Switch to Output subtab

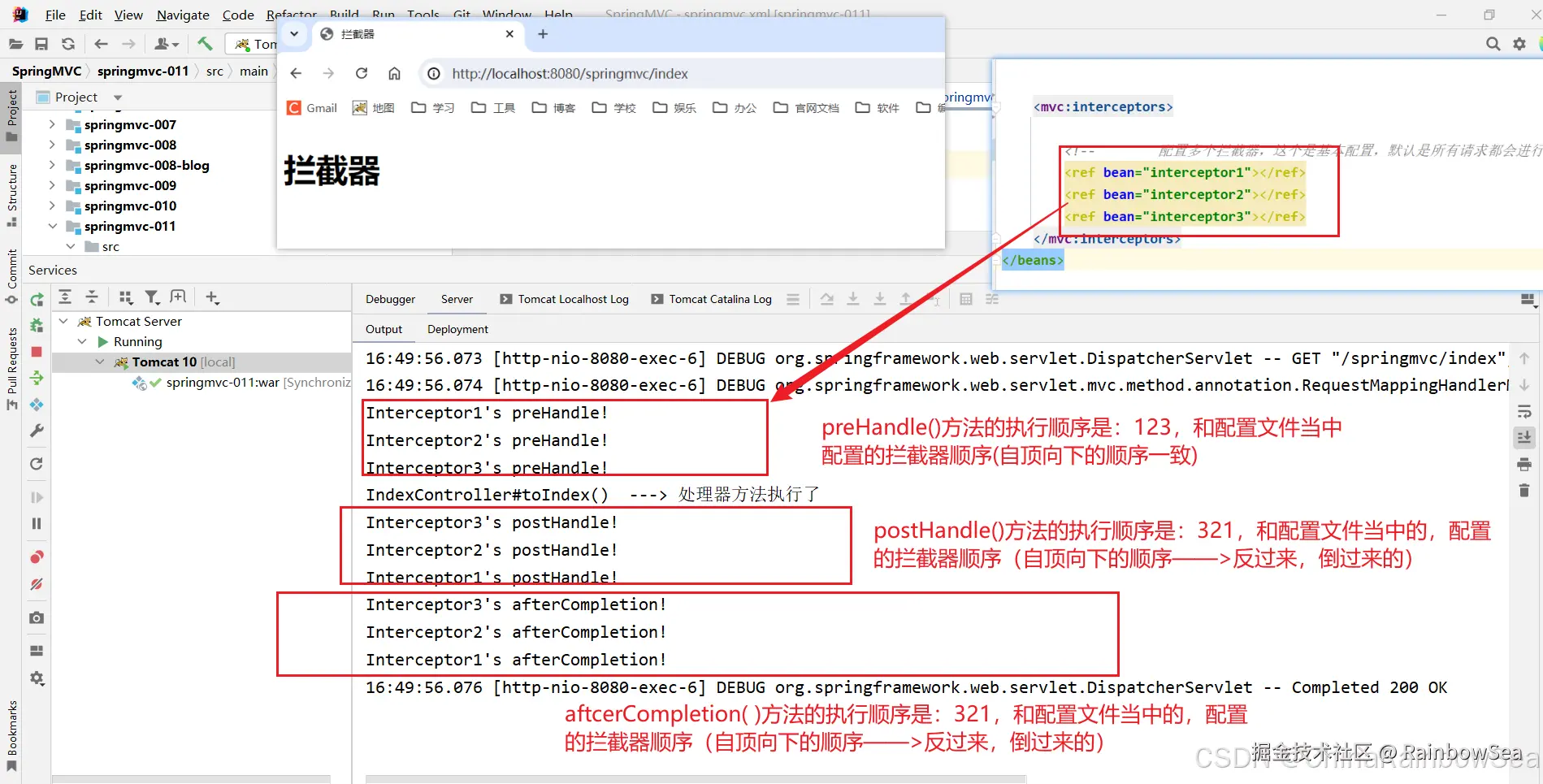pyautogui.click(x=384, y=329)
